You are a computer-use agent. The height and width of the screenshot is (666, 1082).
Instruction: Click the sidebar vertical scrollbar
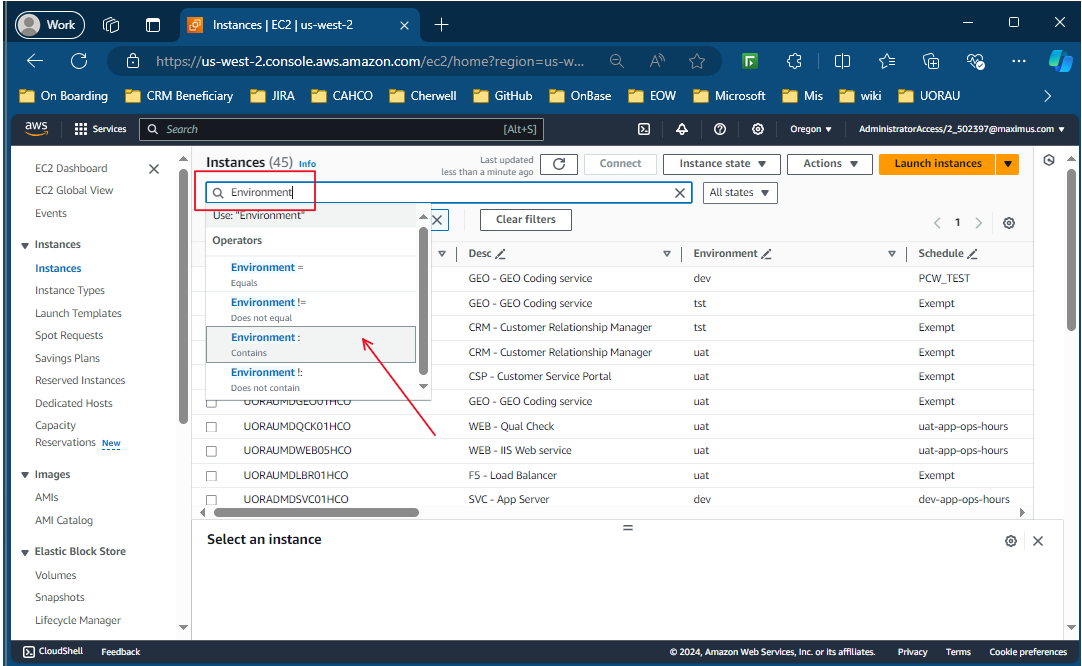point(183,297)
